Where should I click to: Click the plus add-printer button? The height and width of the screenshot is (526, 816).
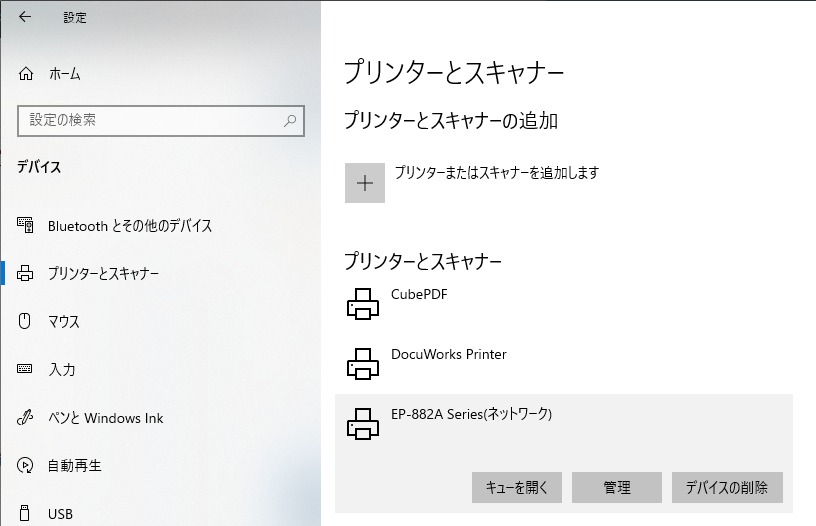tap(365, 183)
